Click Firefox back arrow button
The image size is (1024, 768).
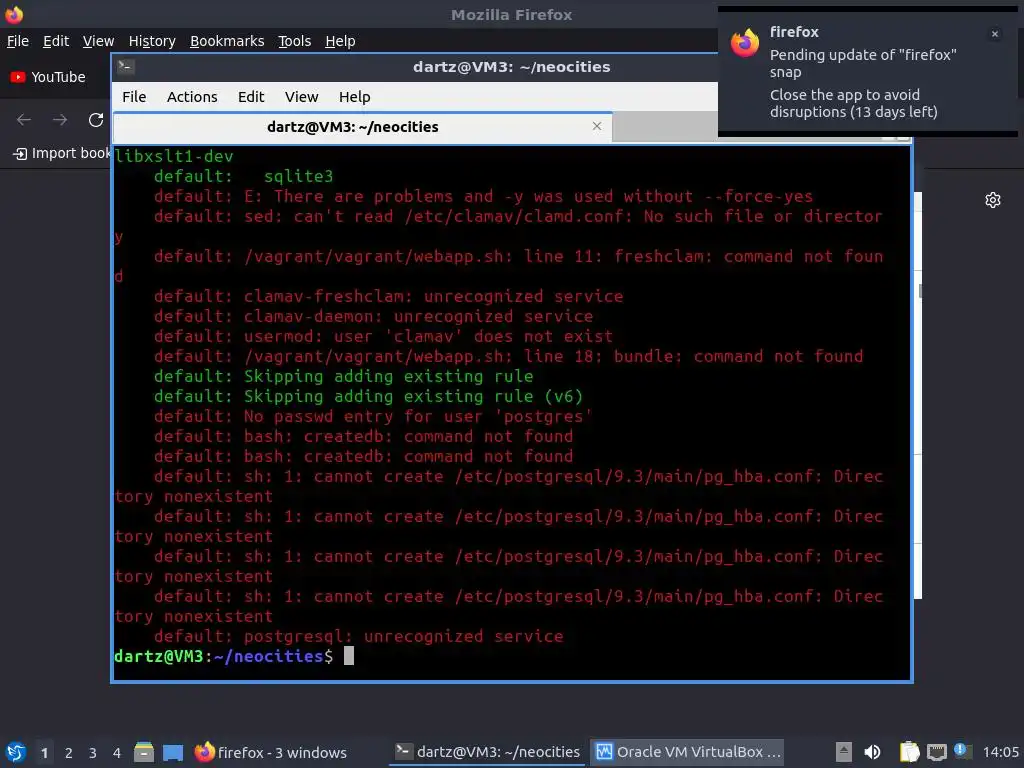[24, 120]
